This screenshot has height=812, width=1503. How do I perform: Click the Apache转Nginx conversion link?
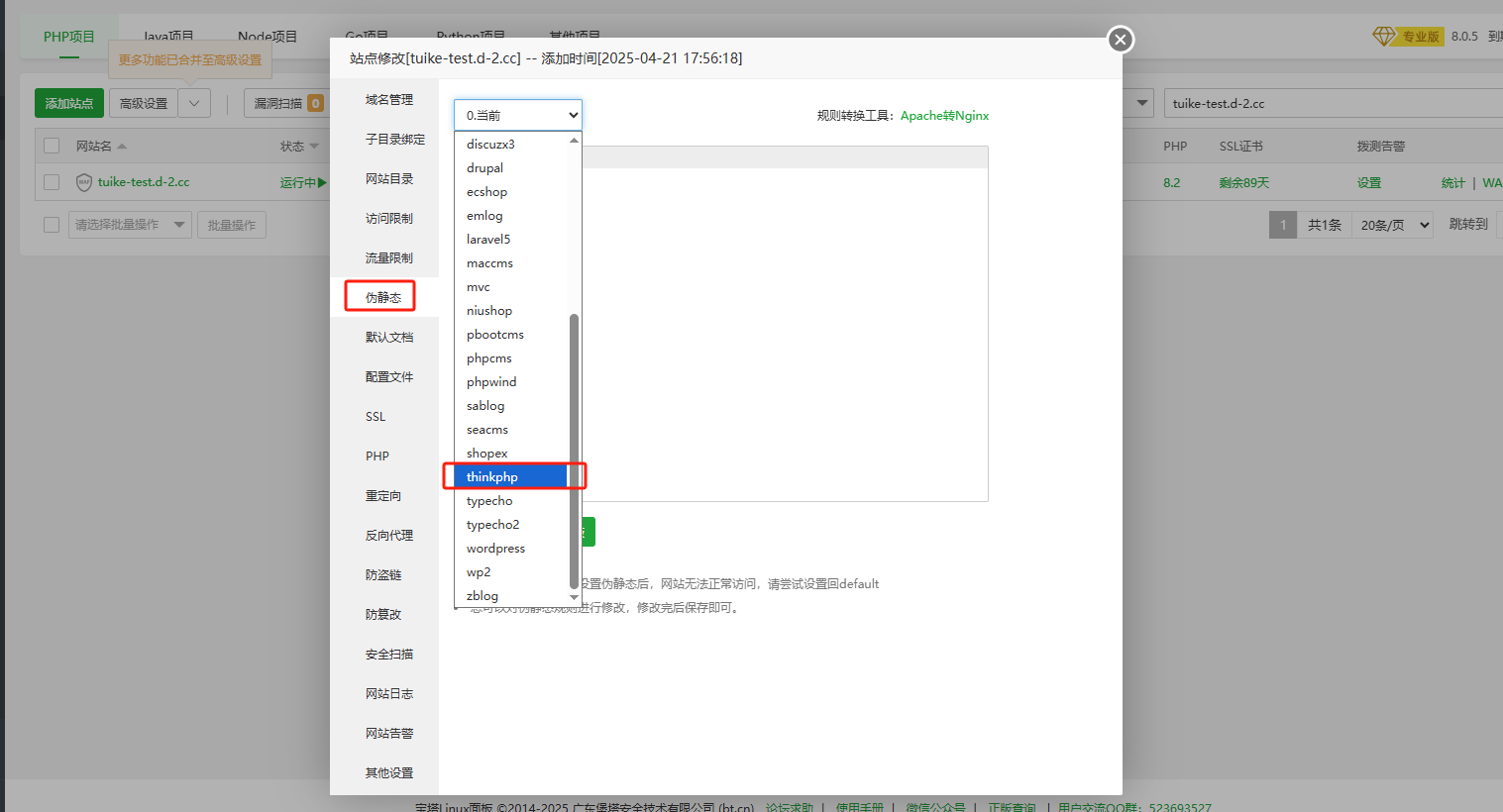(x=944, y=116)
